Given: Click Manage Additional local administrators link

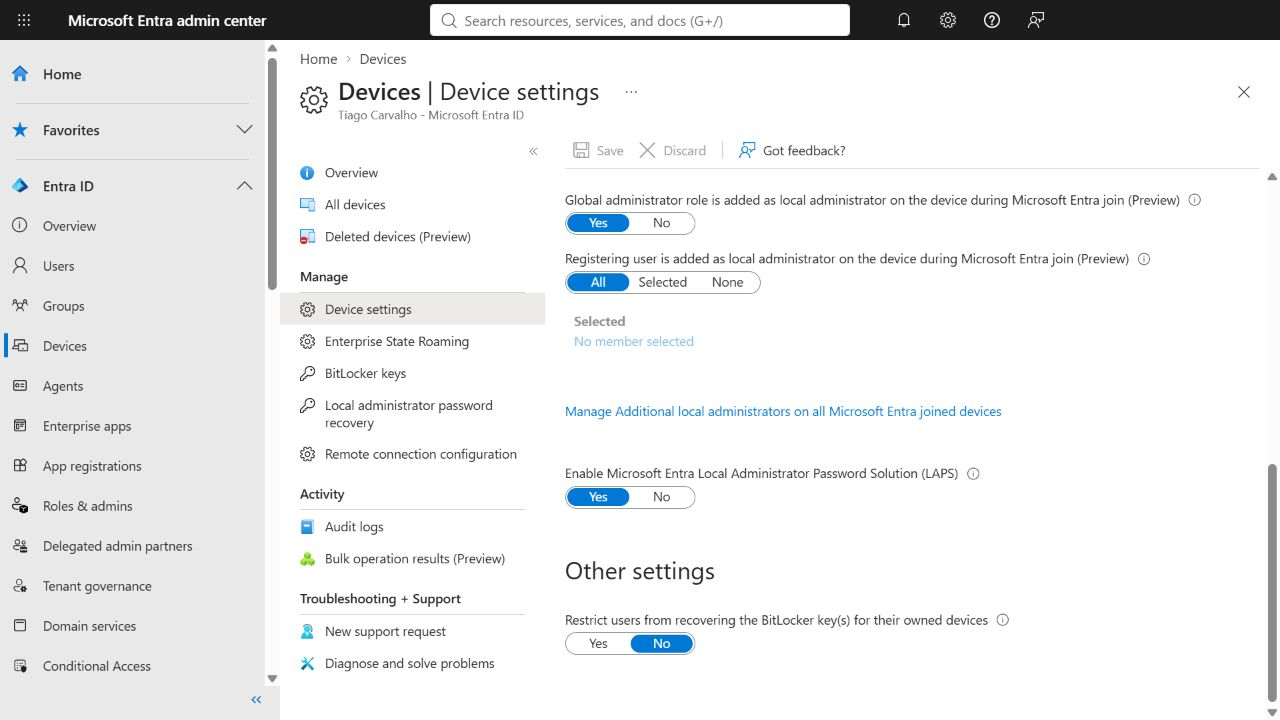Looking at the screenshot, I should (x=783, y=411).
